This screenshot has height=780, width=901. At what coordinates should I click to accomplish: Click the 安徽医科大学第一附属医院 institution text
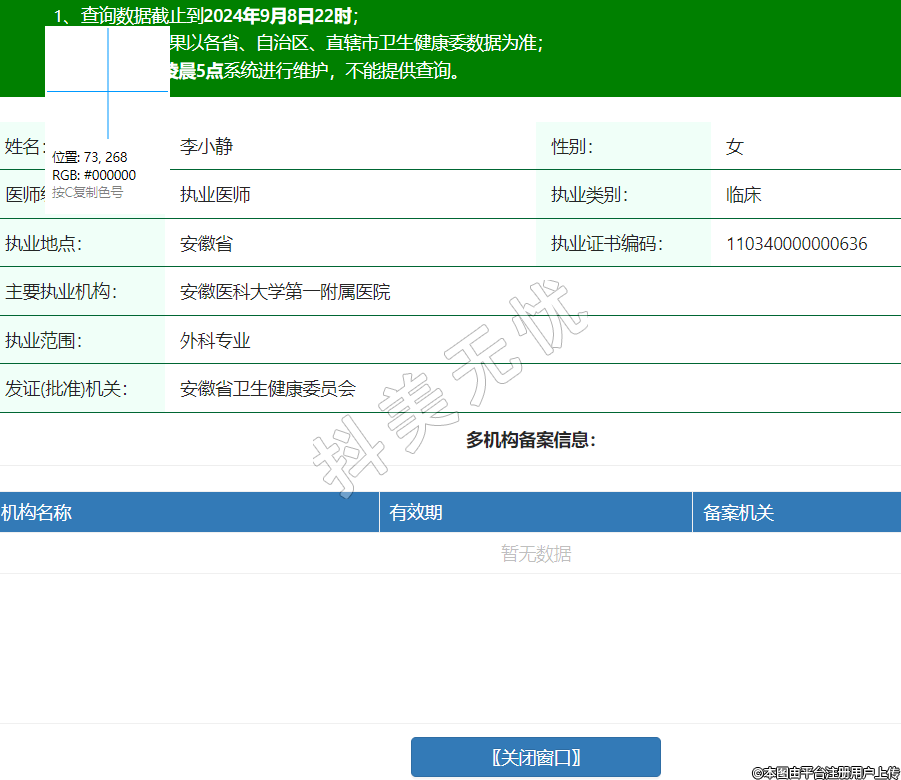(x=285, y=292)
